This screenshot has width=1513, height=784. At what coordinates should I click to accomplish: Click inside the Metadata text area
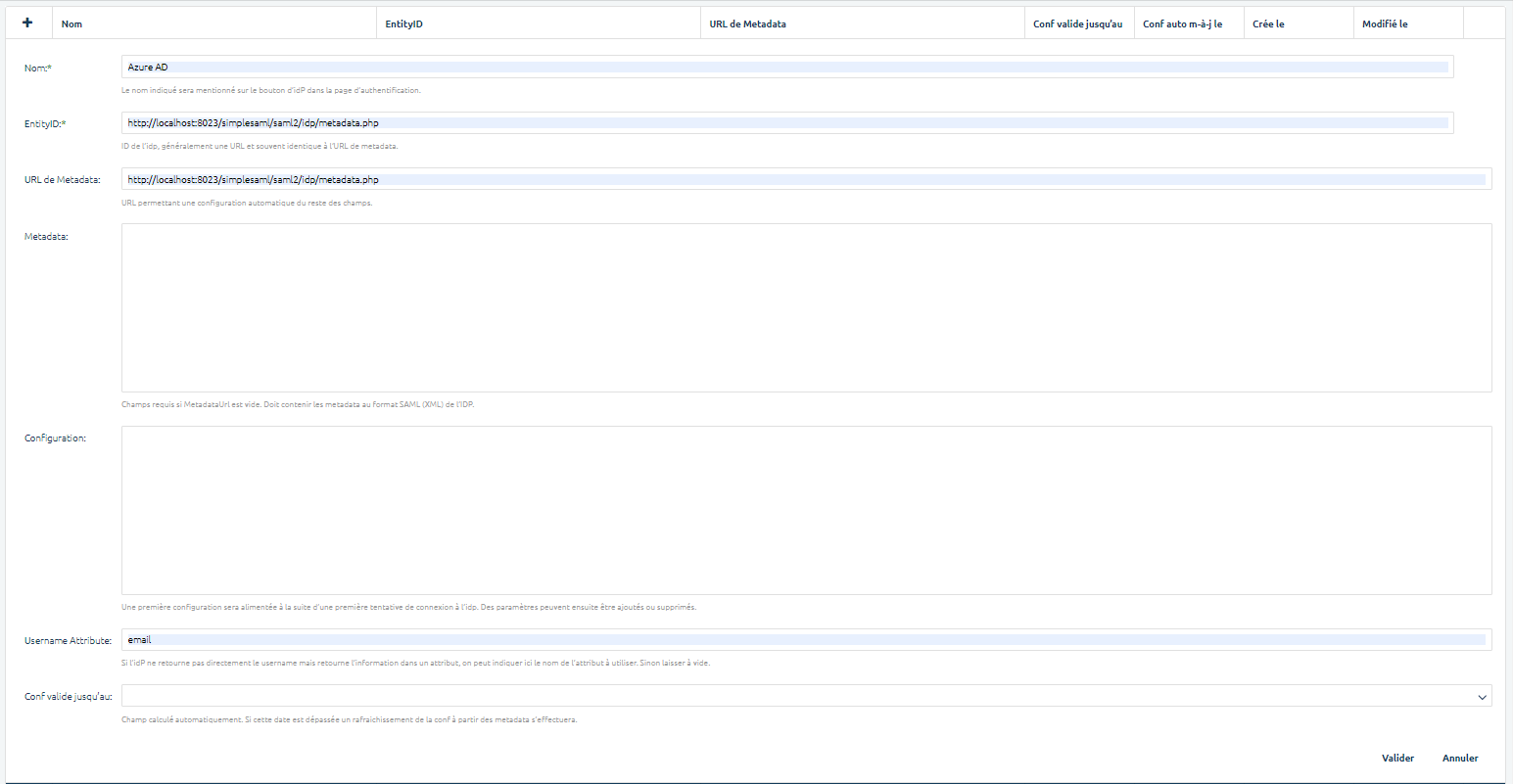[x=805, y=307]
